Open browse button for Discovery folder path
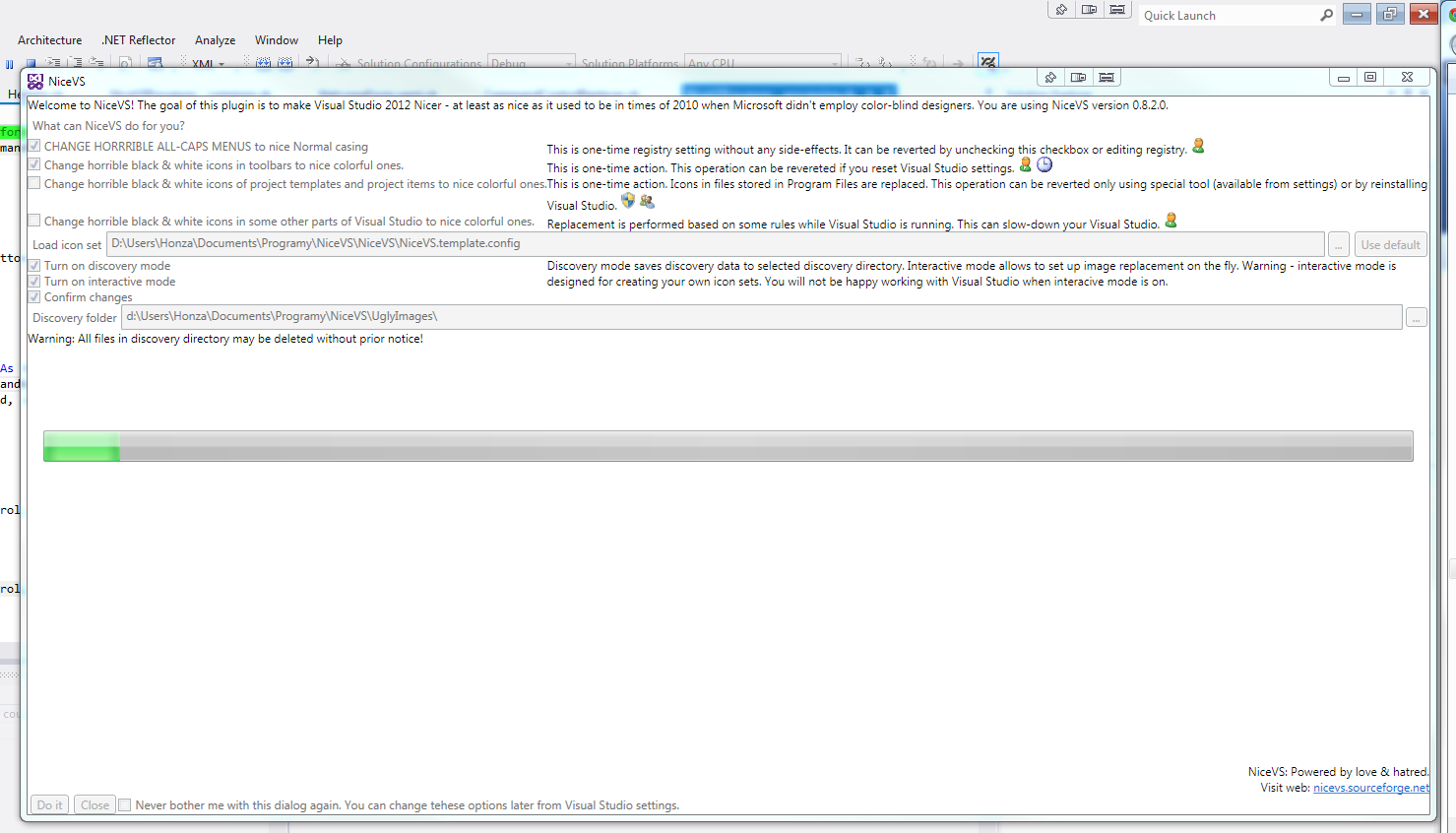1456x833 pixels. pos(1416,317)
